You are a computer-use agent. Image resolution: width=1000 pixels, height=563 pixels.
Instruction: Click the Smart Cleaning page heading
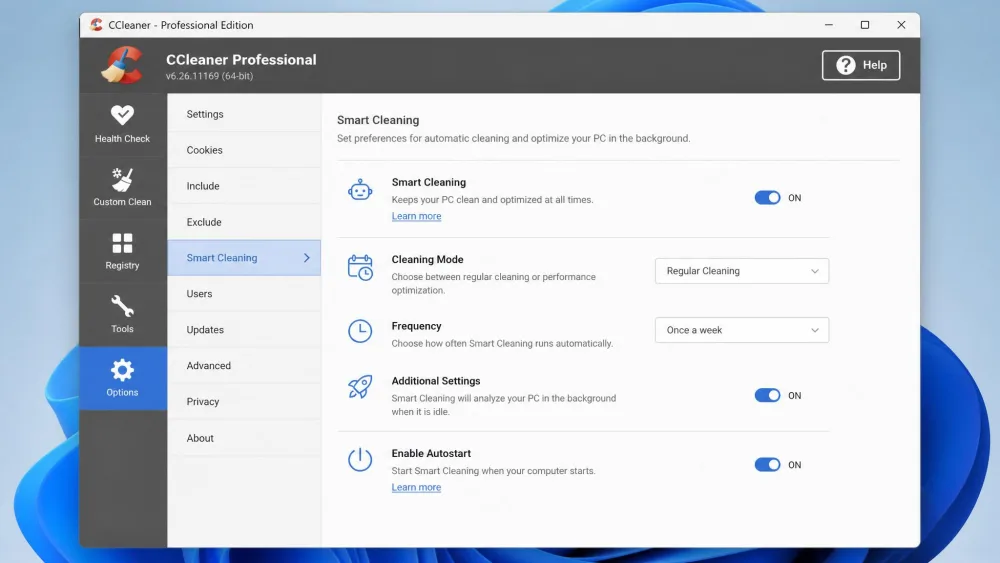click(378, 120)
